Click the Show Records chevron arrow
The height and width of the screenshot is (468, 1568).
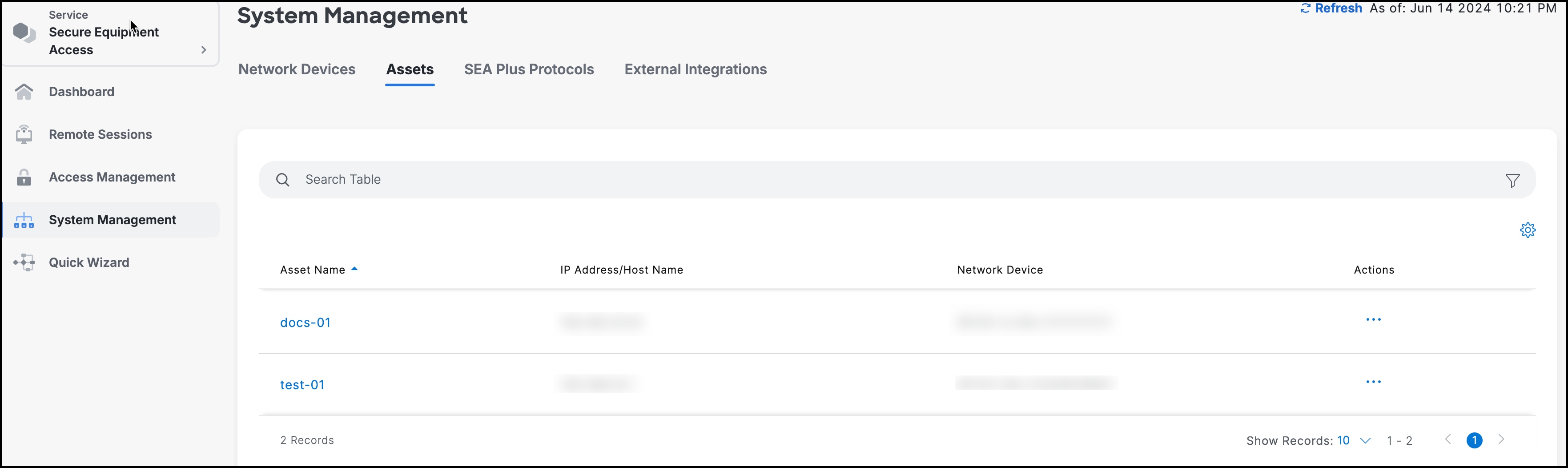click(x=1365, y=440)
